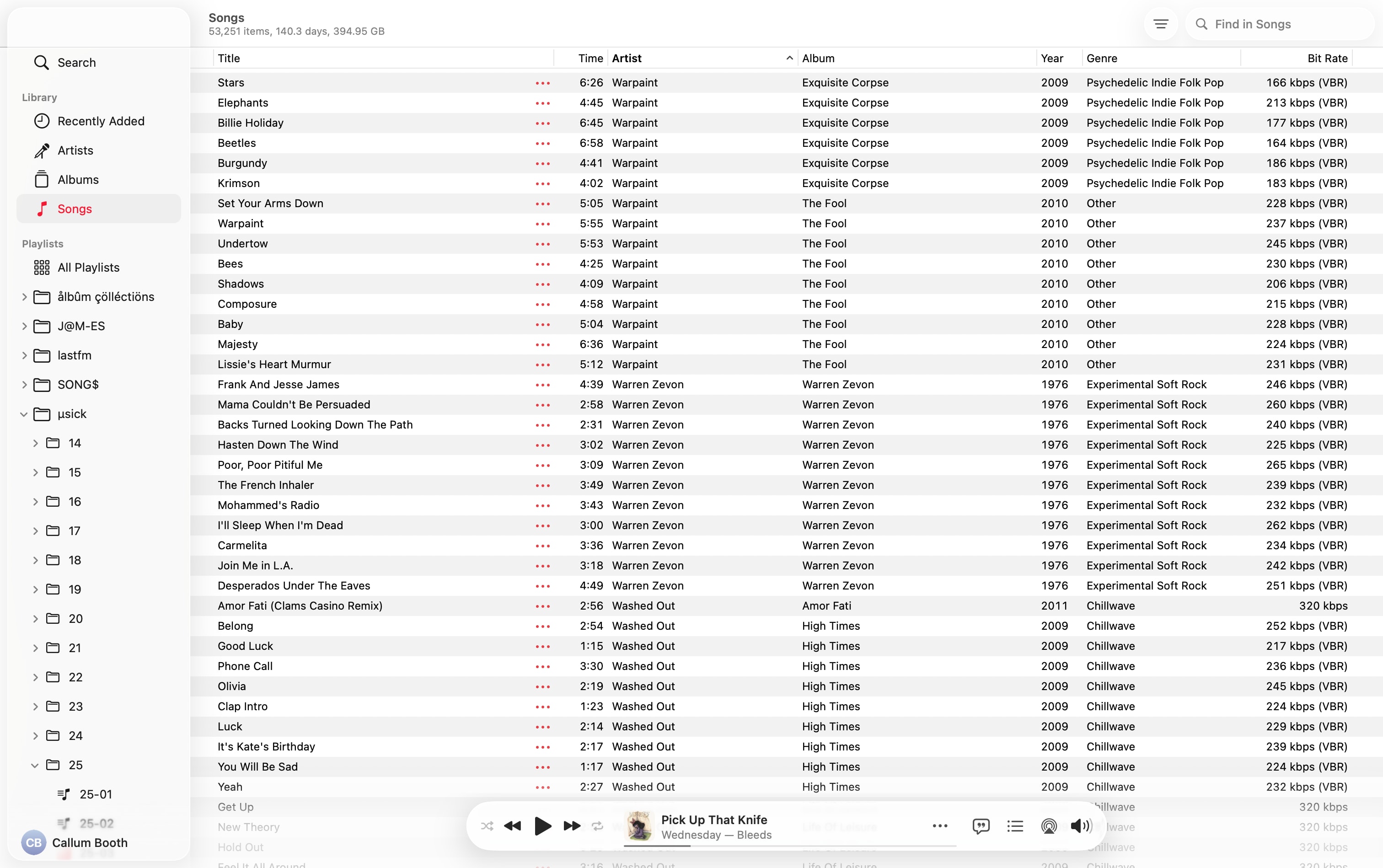Expand the folder named 20

click(x=35, y=619)
